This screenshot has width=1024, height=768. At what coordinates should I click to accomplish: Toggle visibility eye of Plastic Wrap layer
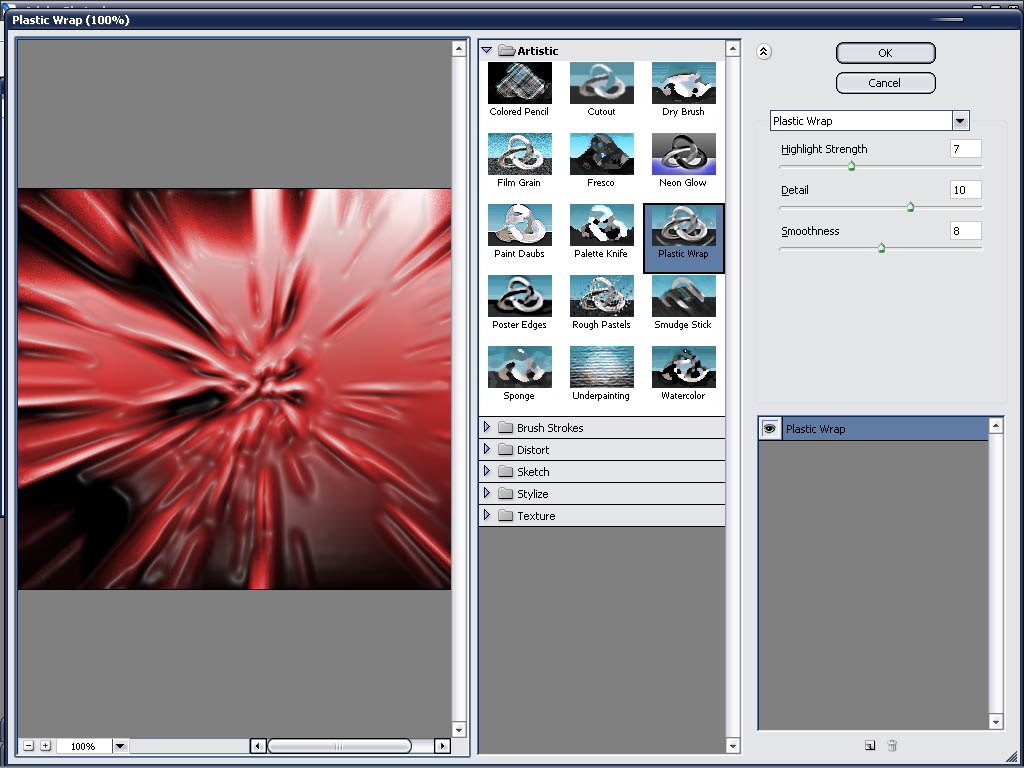[x=770, y=429]
